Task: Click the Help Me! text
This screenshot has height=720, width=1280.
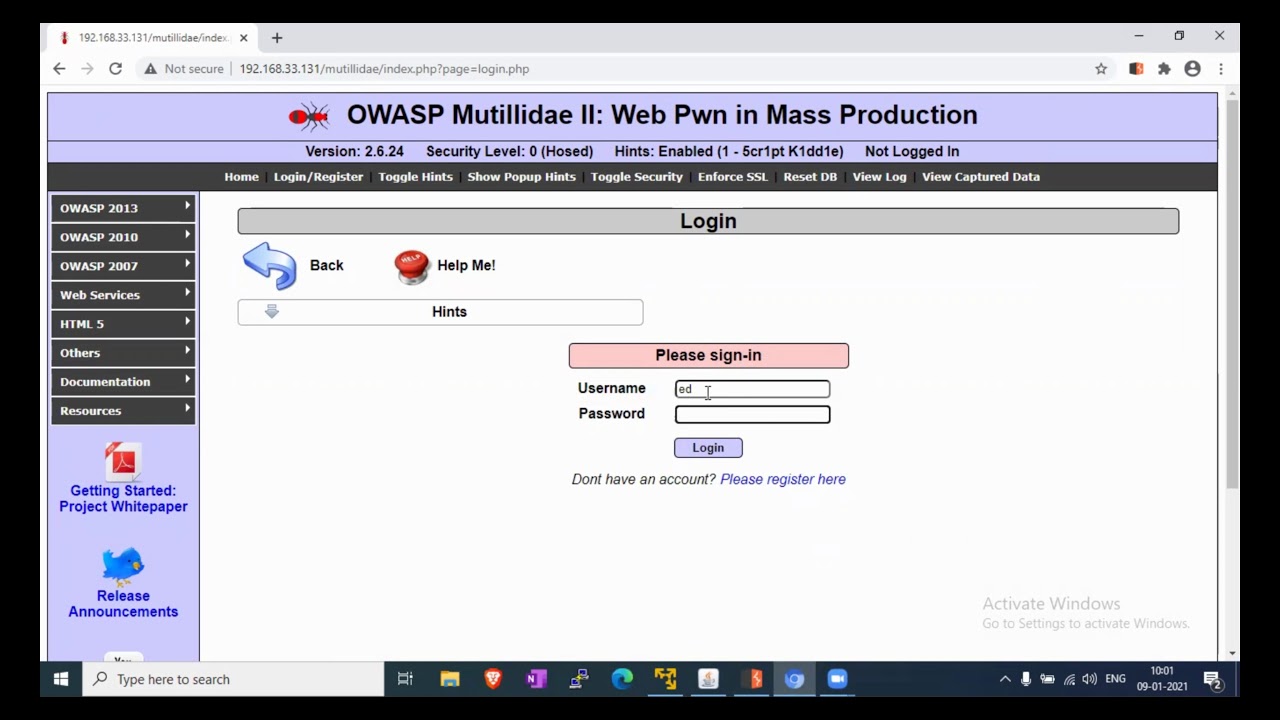Action: [466, 266]
